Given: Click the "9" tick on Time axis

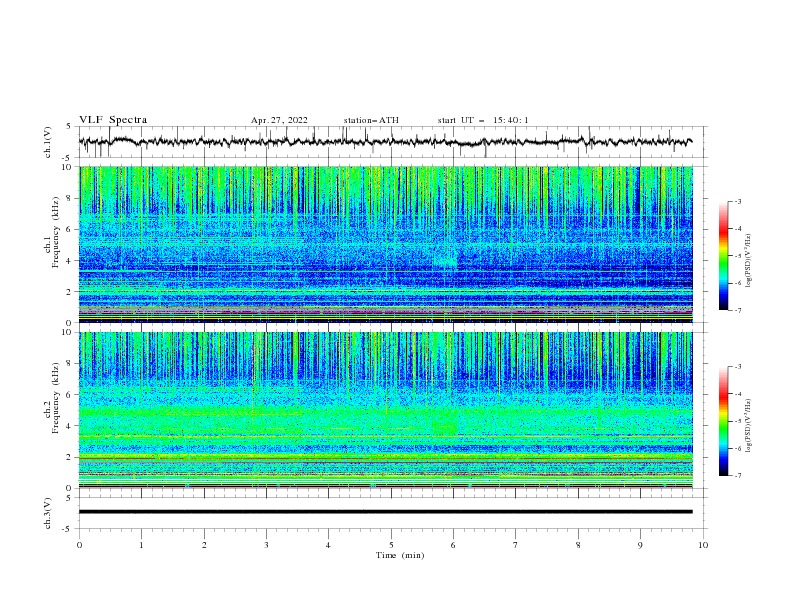Looking at the screenshot, I should point(640,545).
